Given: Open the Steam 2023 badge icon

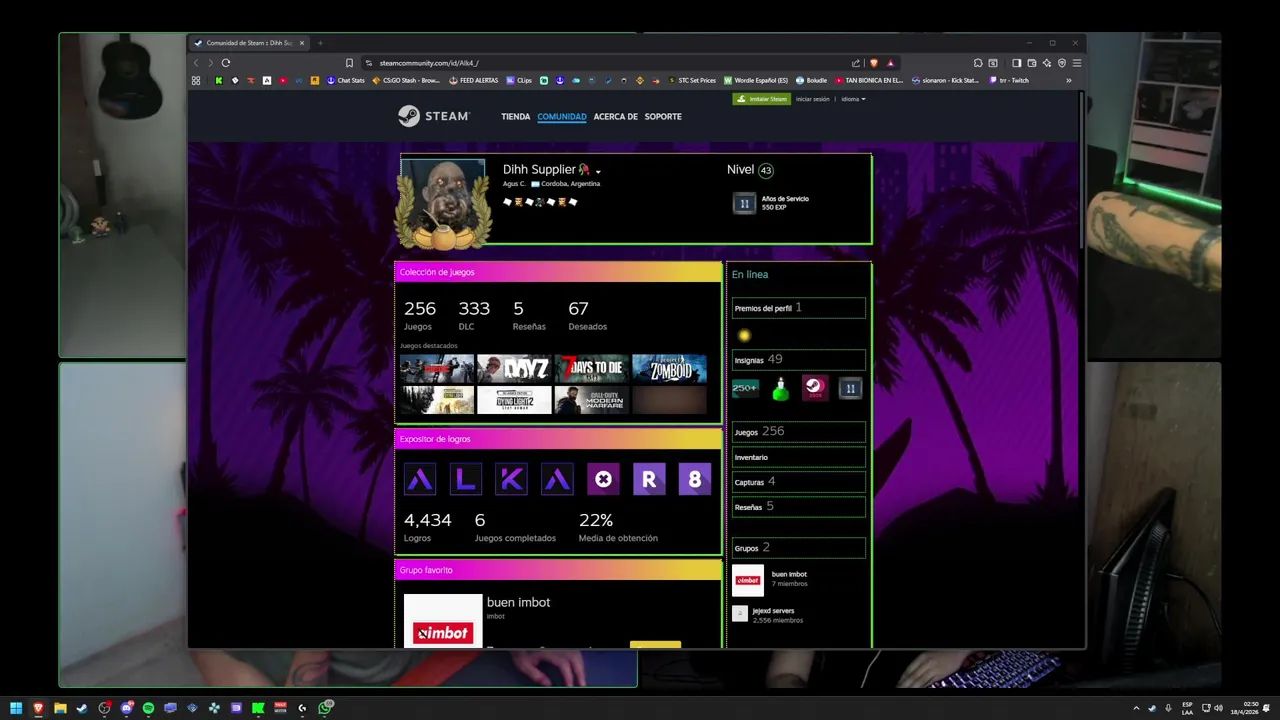Looking at the screenshot, I should (x=815, y=388).
